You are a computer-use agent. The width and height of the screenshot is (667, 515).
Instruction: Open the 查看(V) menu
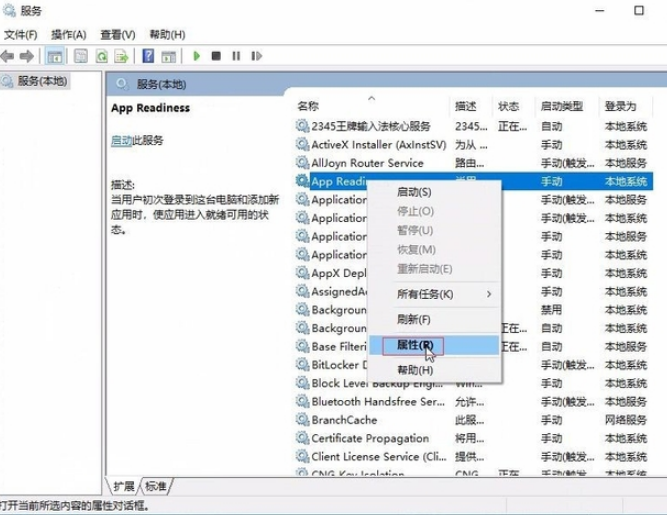[x=118, y=34]
